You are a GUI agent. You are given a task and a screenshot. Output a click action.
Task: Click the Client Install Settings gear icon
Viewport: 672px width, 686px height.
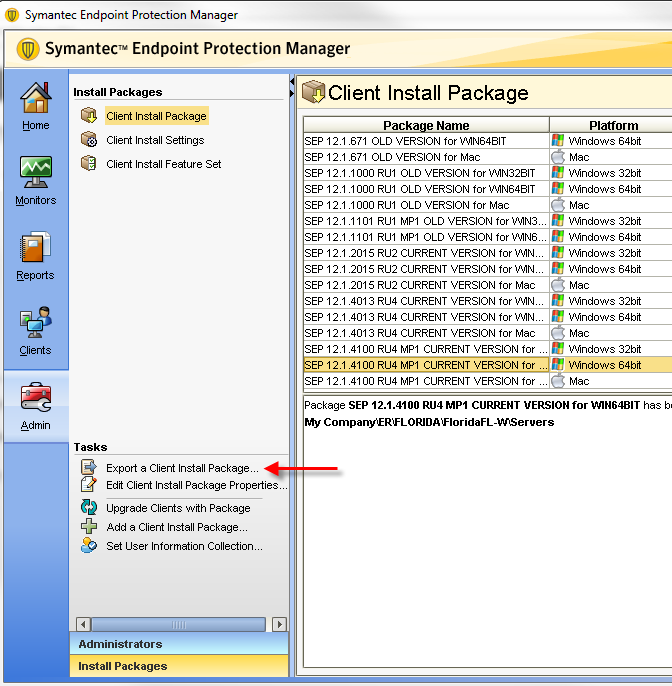(x=89, y=140)
